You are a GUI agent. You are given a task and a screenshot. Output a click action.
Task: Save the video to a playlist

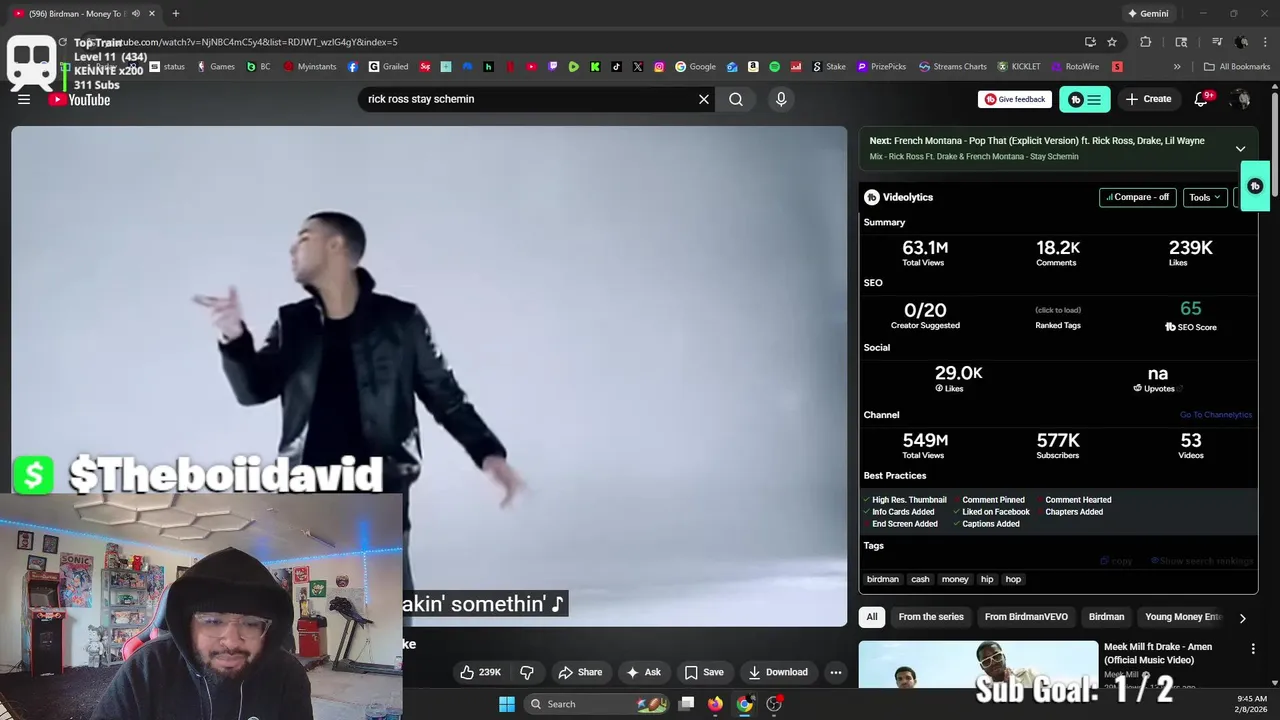click(704, 672)
